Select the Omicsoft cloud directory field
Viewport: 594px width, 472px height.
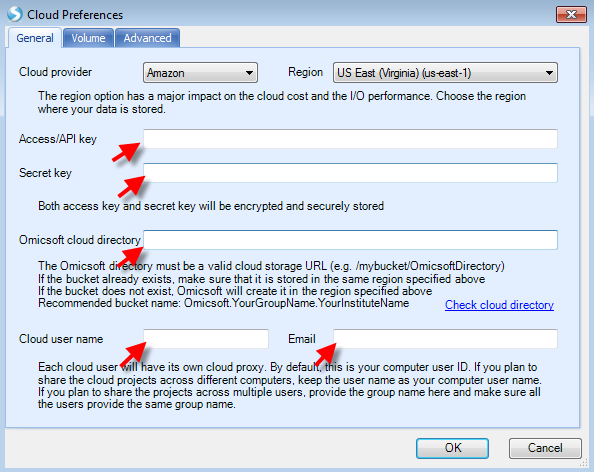coord(350,240)
